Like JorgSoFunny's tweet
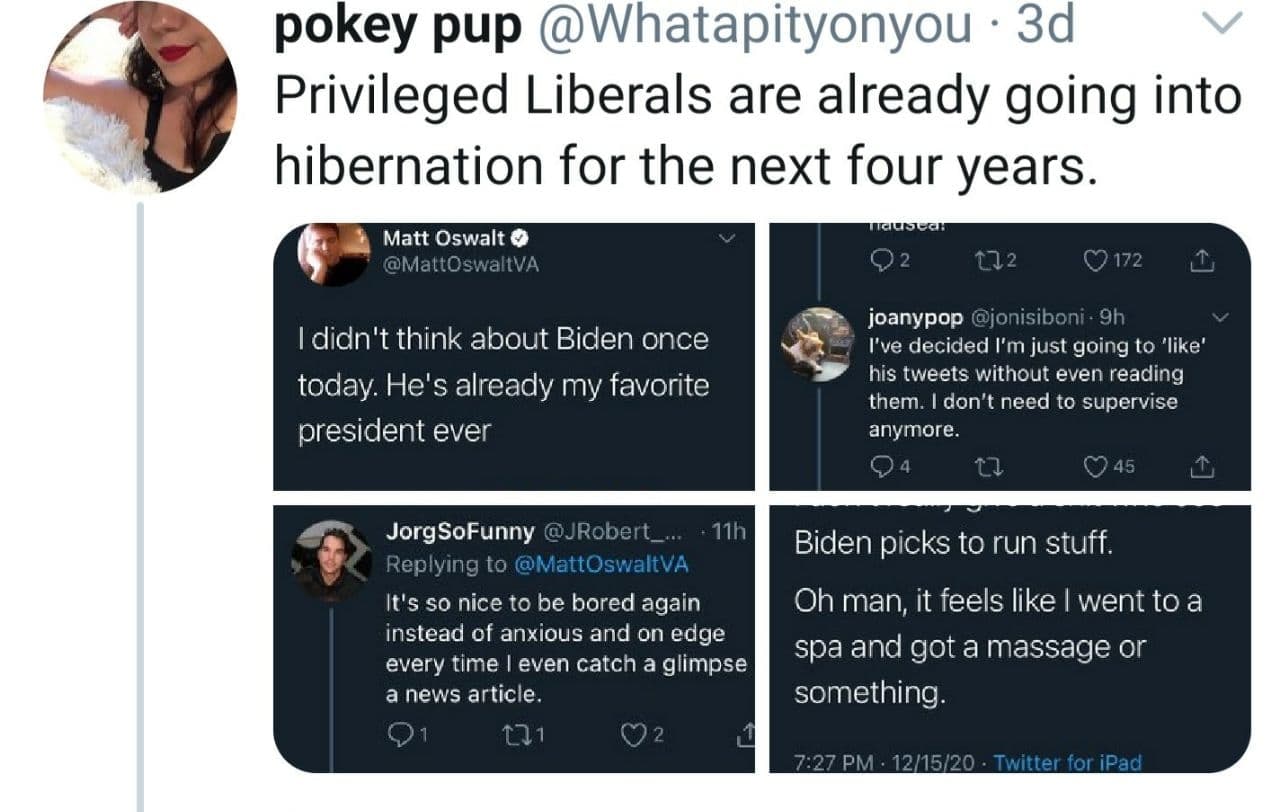Image resolution: width=1280 pixels, height=812 pixels. [633, 735]
